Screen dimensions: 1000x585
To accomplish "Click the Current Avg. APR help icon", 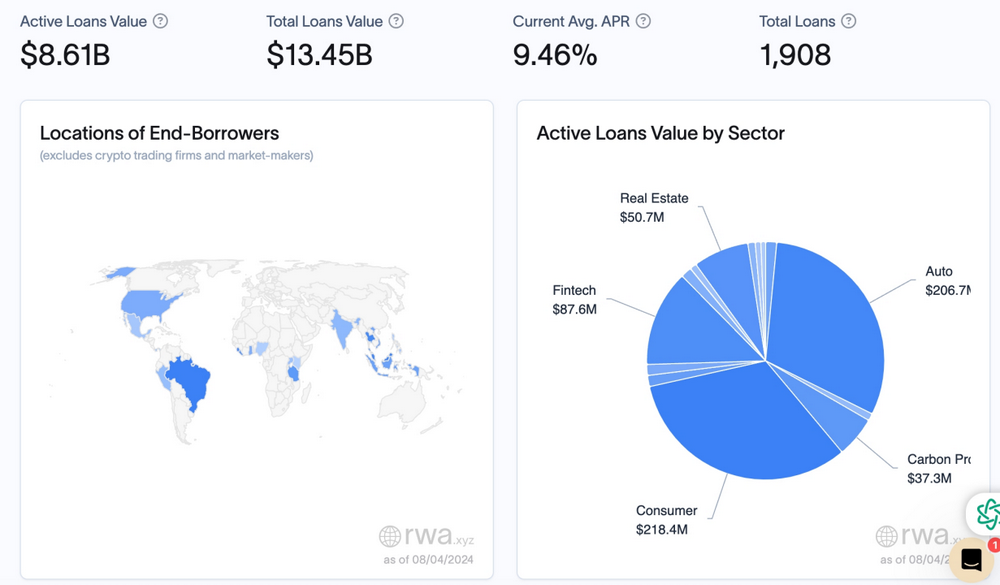I will point(644,20).
